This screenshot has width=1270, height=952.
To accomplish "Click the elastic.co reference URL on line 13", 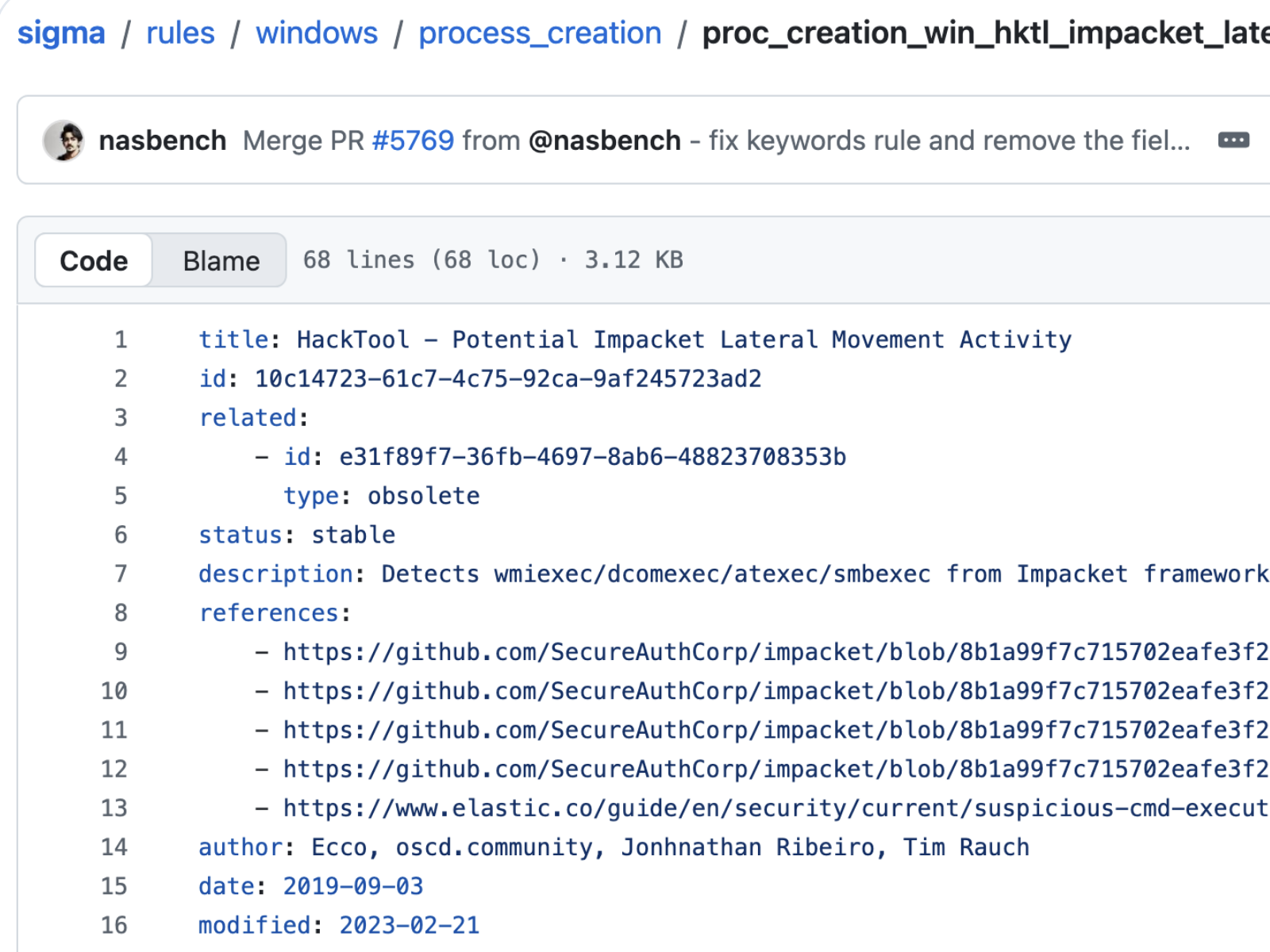I will click(775, 808).
